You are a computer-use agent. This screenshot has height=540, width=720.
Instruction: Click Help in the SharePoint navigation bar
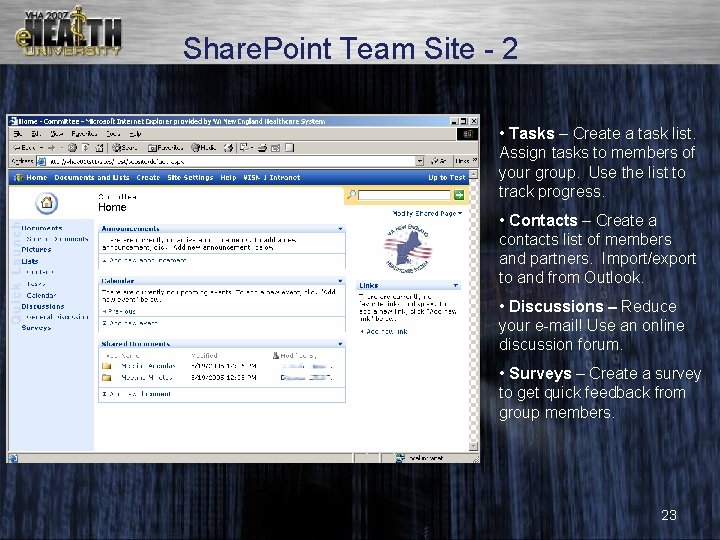(228, 178)
